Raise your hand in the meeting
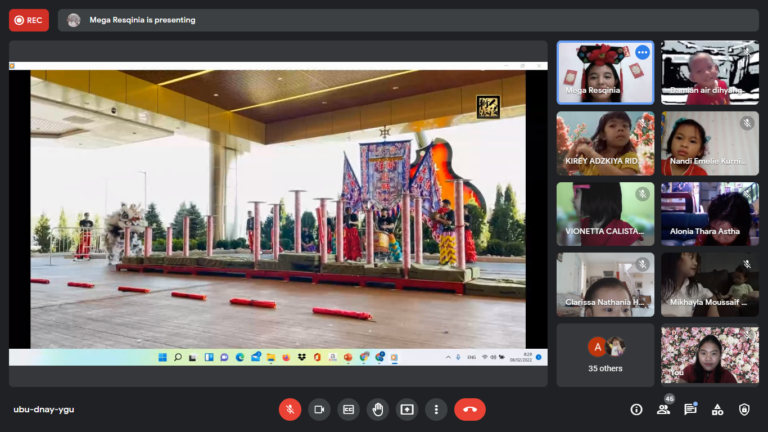This screenshot has height=432, width=768. [x=377, y=409]
